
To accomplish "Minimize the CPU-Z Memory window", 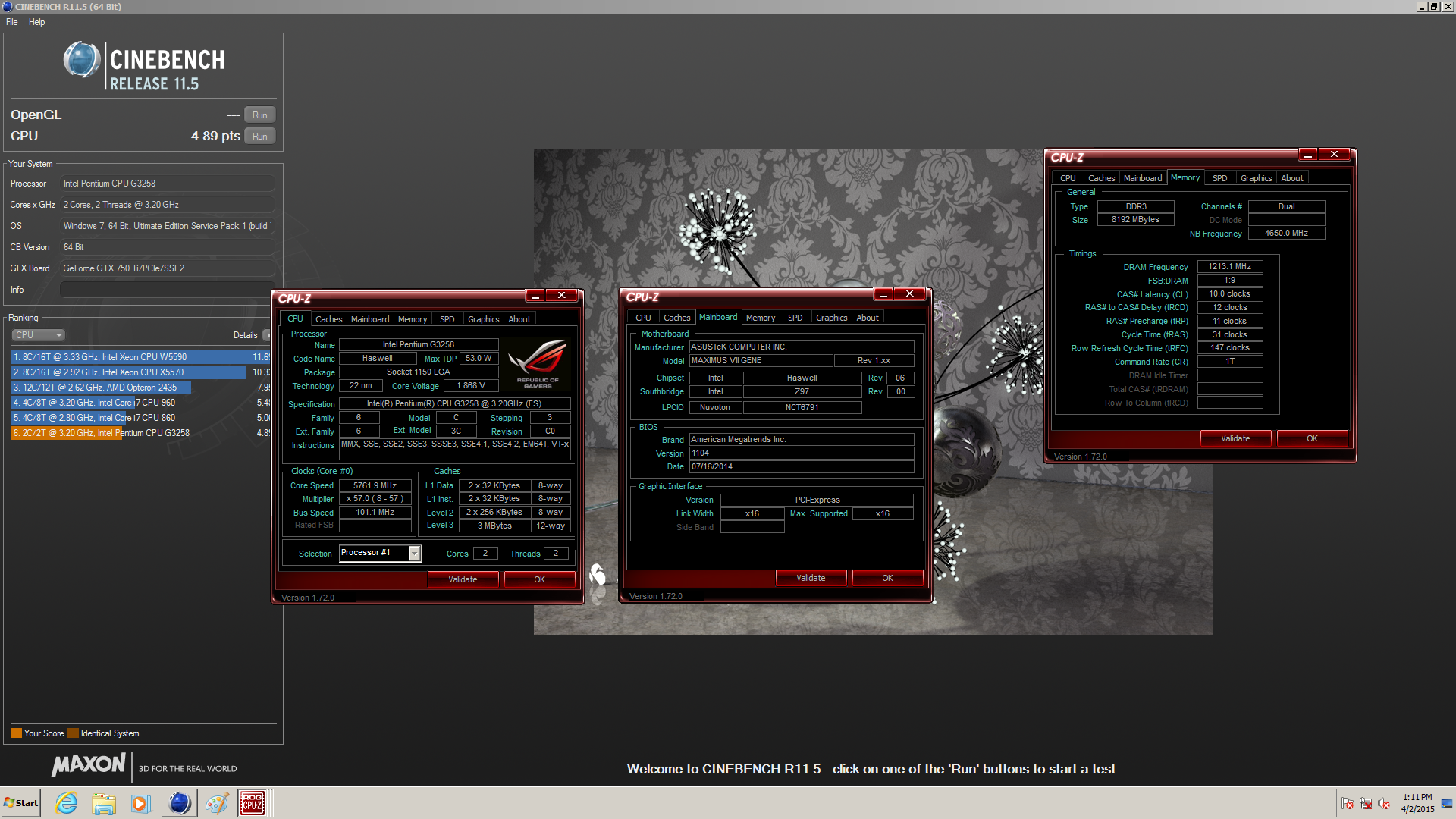I will (1308, 155).
